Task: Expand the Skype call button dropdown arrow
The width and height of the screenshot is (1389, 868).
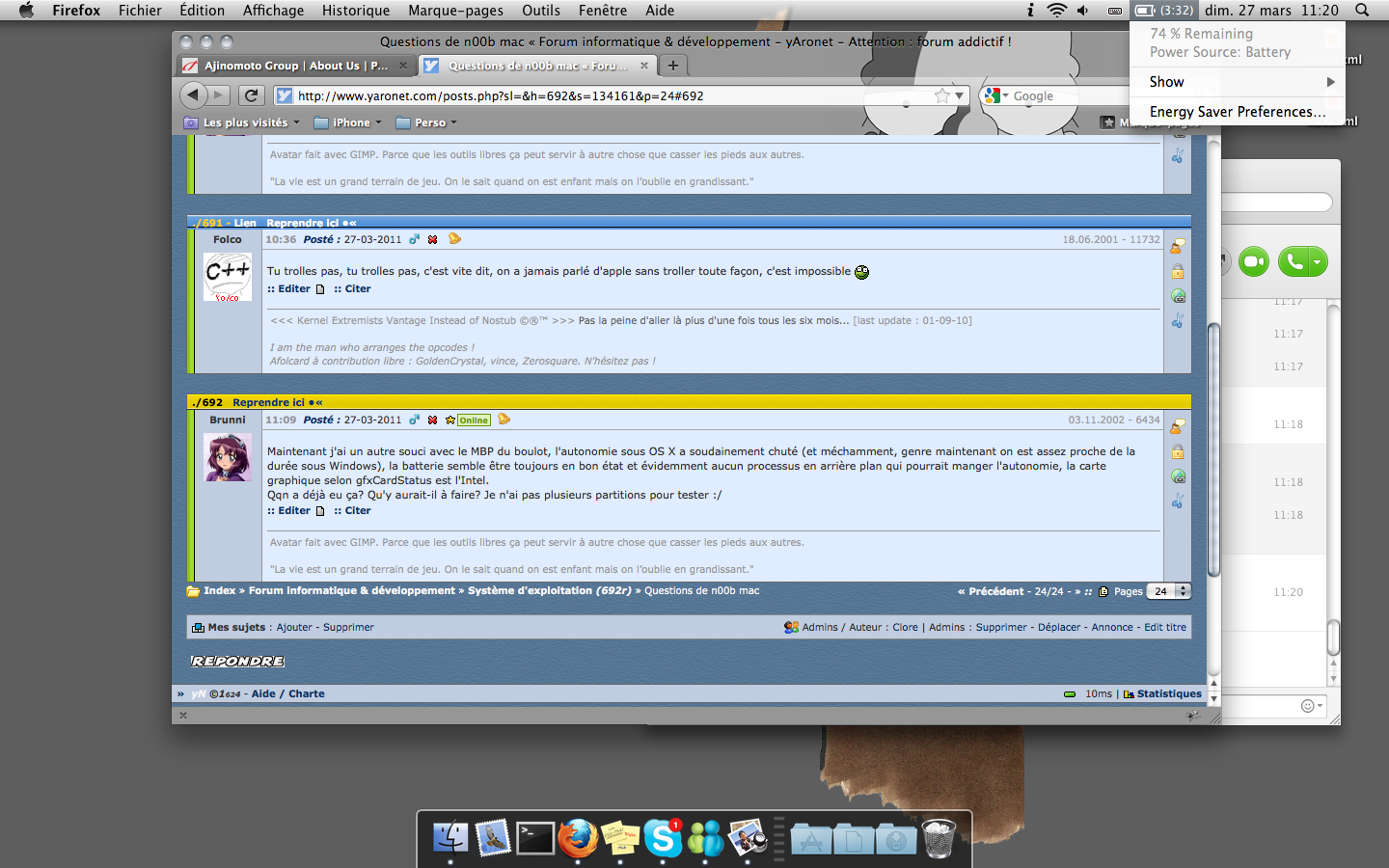Action: click(x=1317, y=261)
